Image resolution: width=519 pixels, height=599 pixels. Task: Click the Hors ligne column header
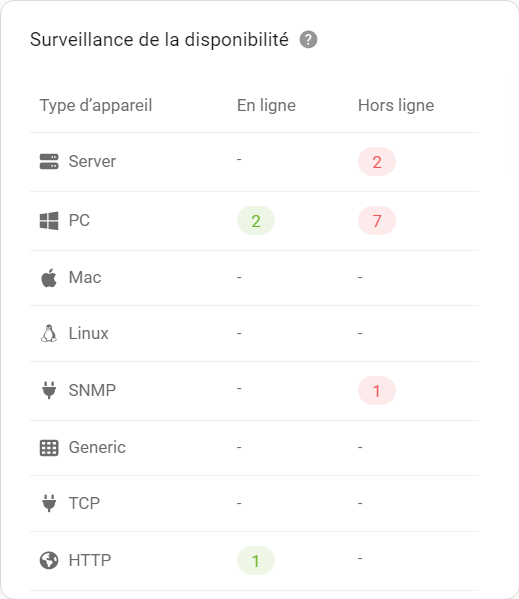click(396, 105)
